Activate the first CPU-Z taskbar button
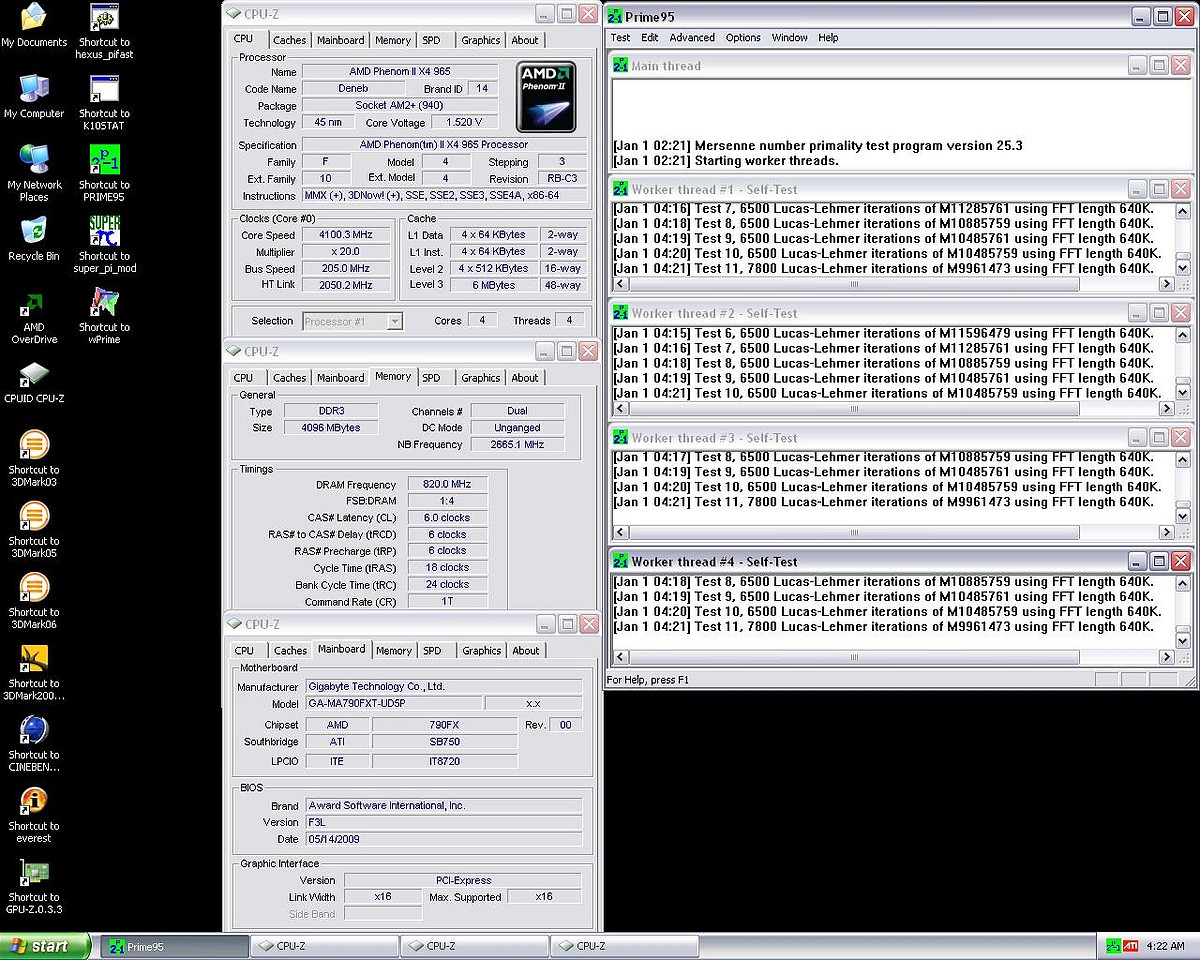Screen dimensions: 1200x960 pyautogui.click(x=327, y=946)
